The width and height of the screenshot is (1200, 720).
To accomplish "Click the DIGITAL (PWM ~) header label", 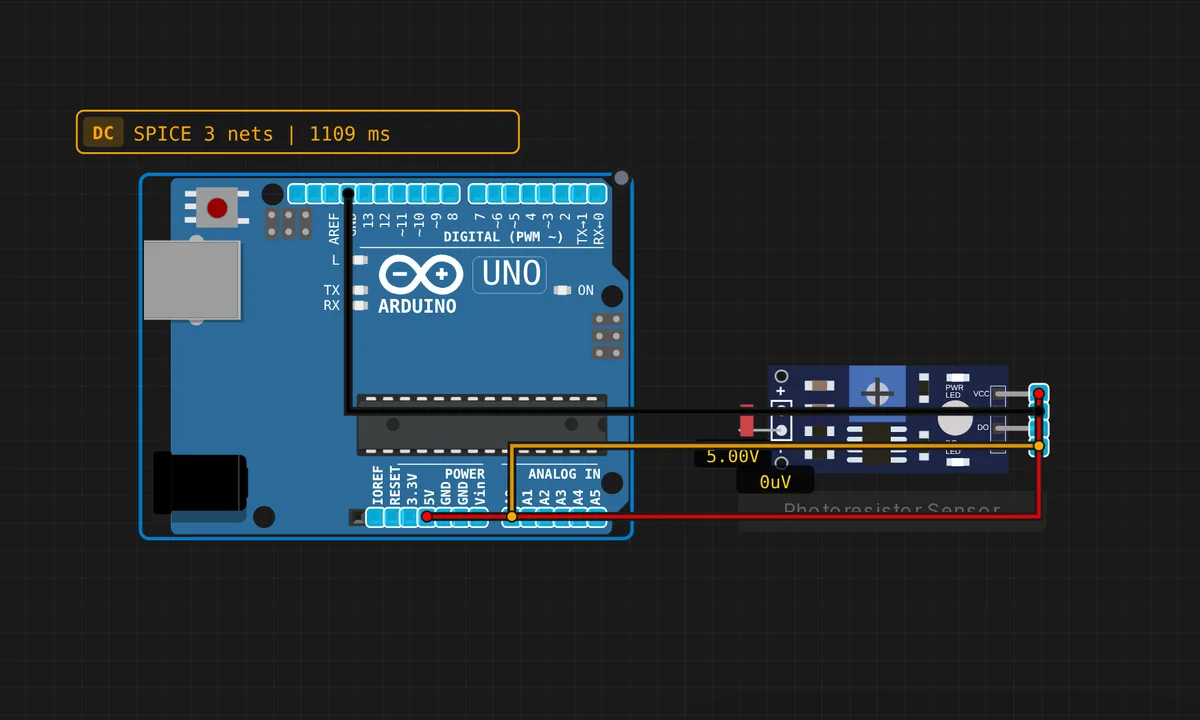I will (506, 237).
